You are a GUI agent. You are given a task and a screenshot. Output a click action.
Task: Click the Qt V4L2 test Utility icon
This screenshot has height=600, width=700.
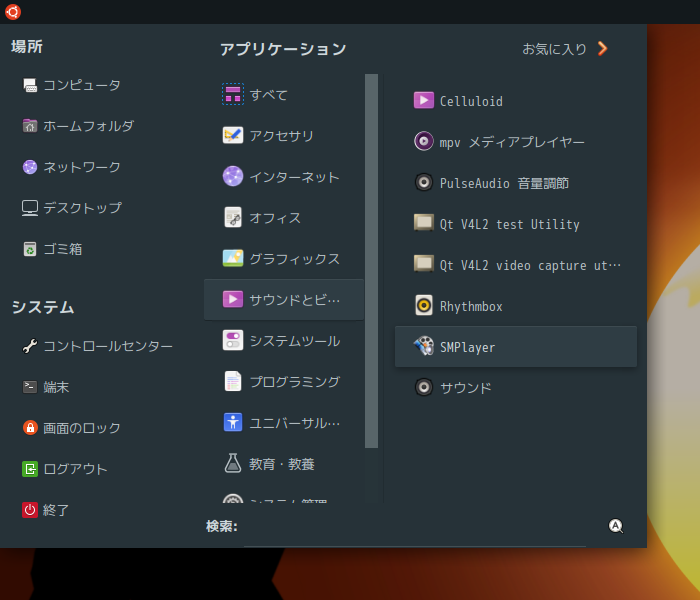pos(424,223)
